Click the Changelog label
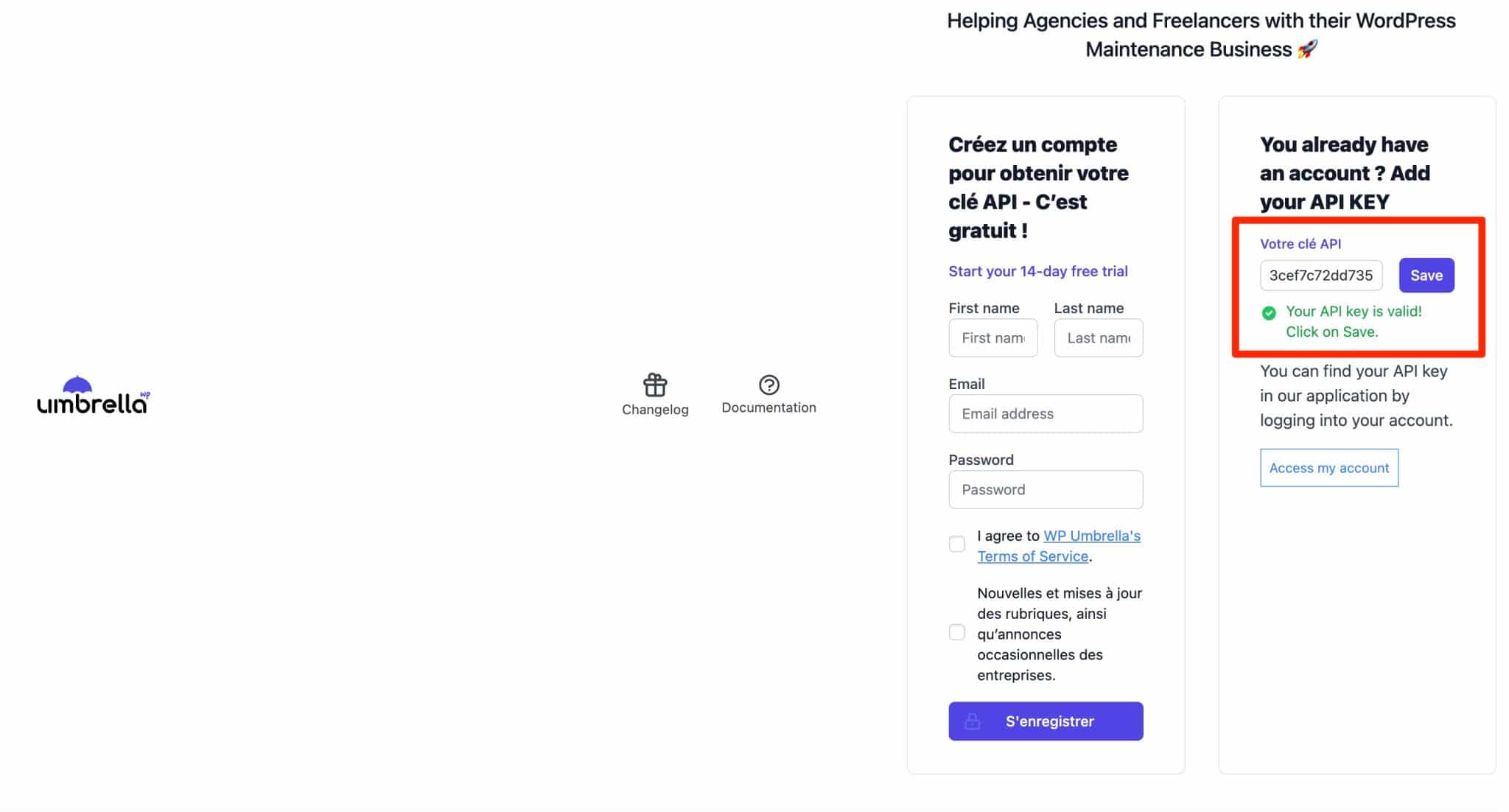The image size is (1509, 812). coord(655,410)
